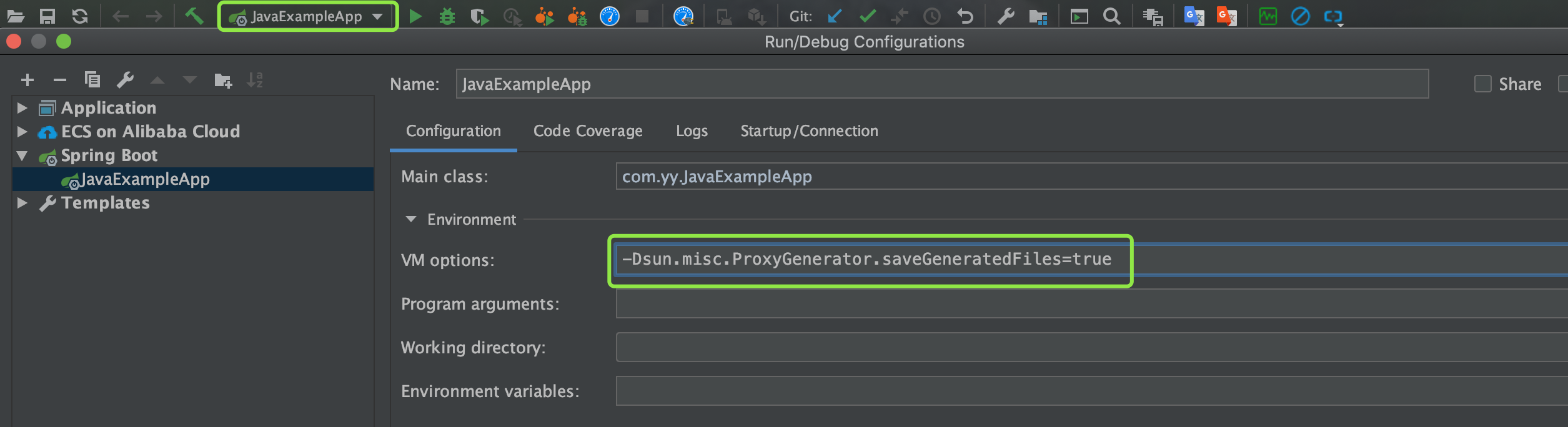Click the Spring Boot tree label
Image resolution: width=1568 pixels, height=427 pixels.
109,155
